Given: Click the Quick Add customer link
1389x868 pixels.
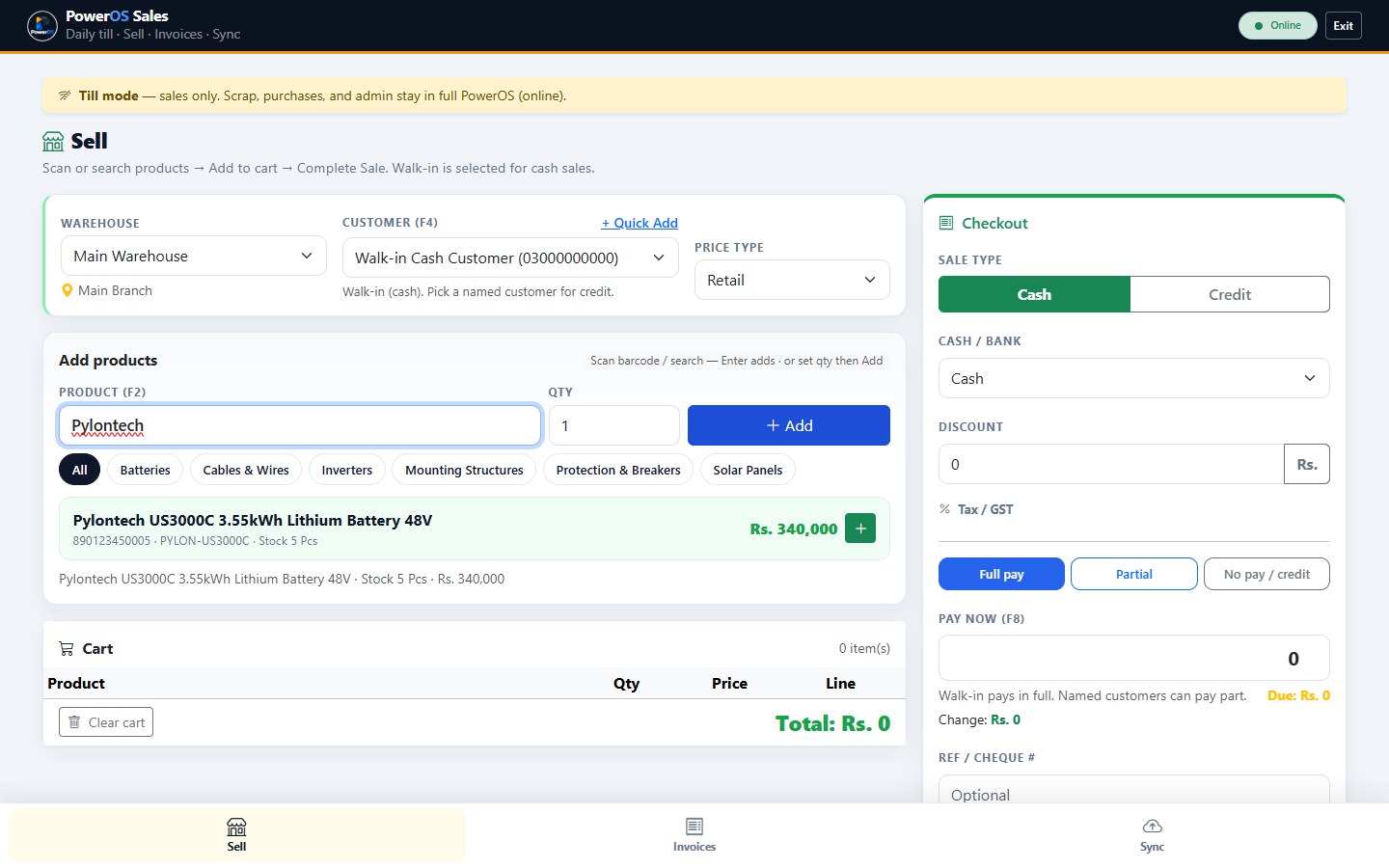Looking at the screenshot, I should (640, 223).
